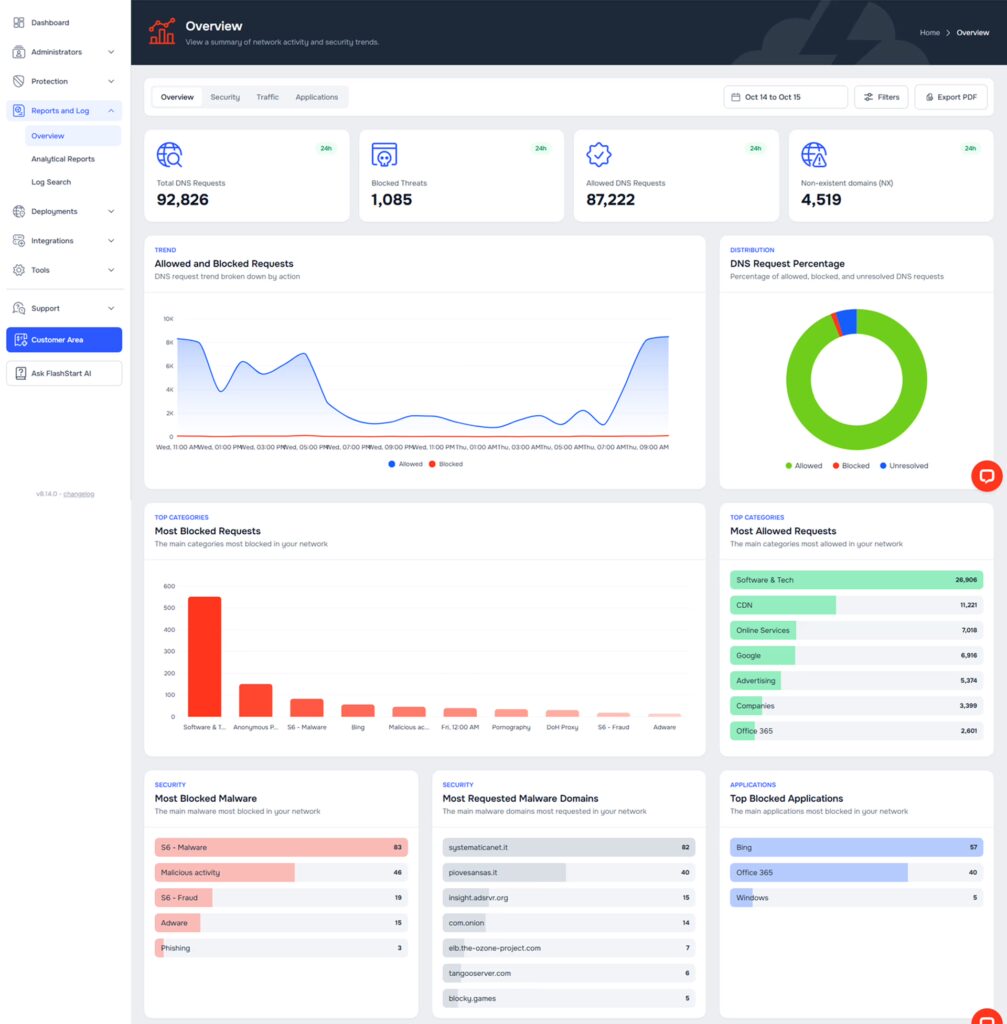Click the Online Services allowed row

pos(856,630)
